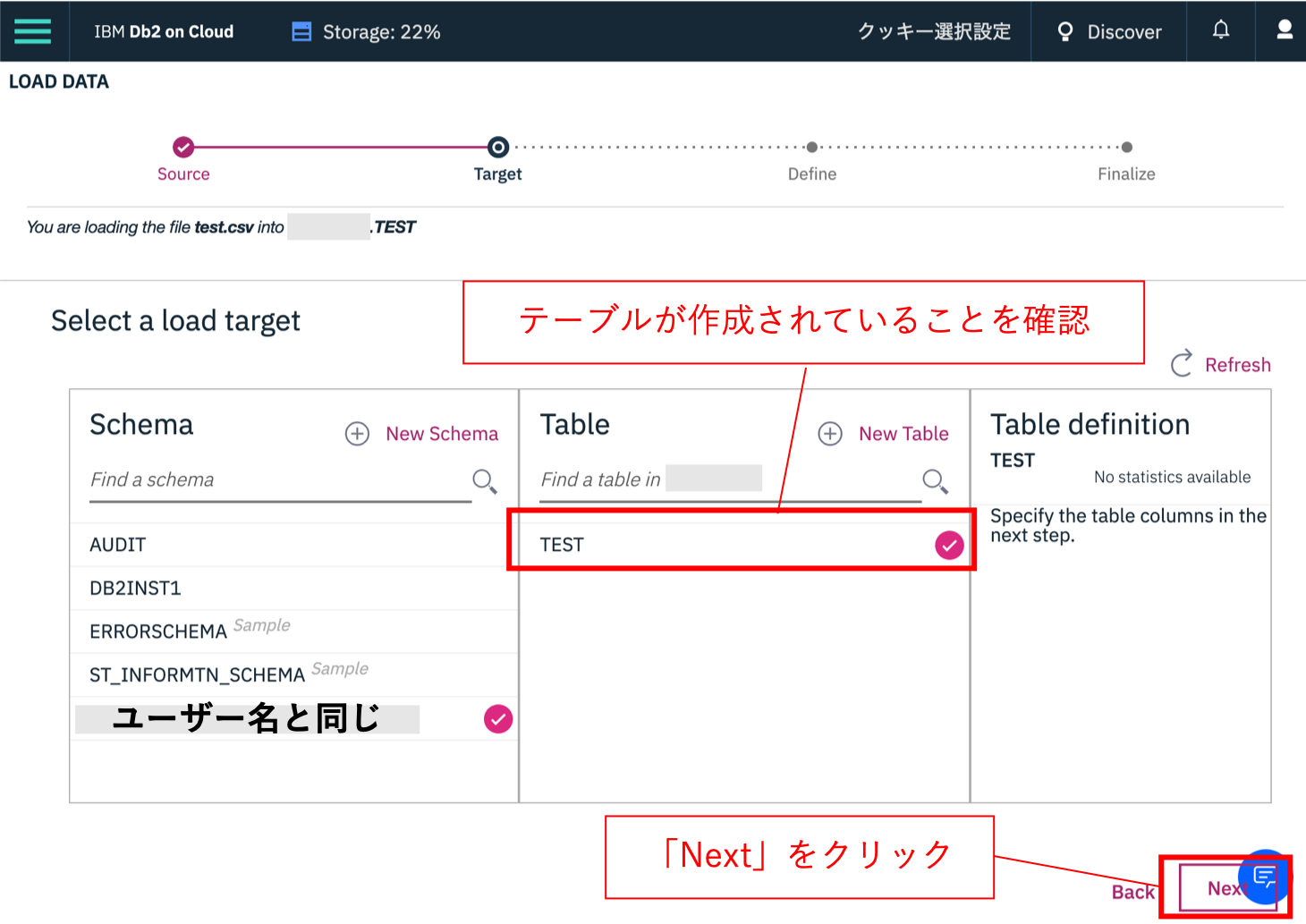Open the hamburger navigation menu
This screenshot has height=924, width=1306.
click(x=32, y=30)
